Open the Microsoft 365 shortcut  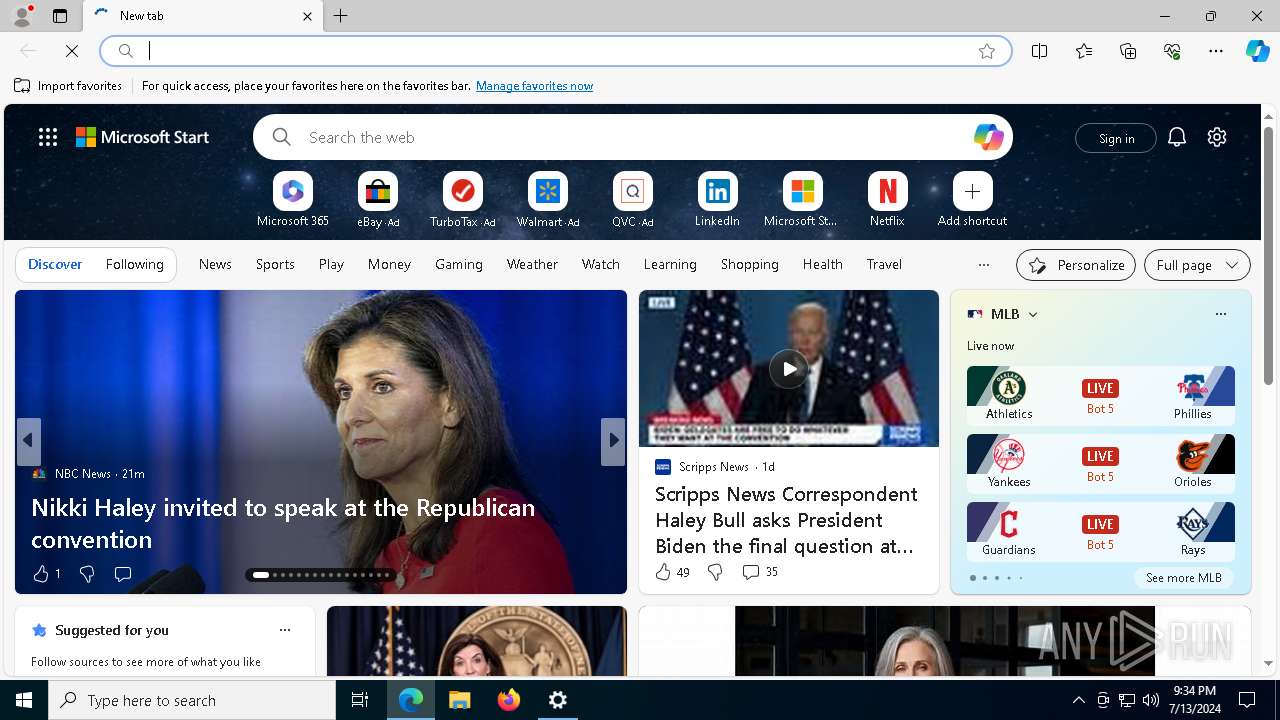(292, 200)
